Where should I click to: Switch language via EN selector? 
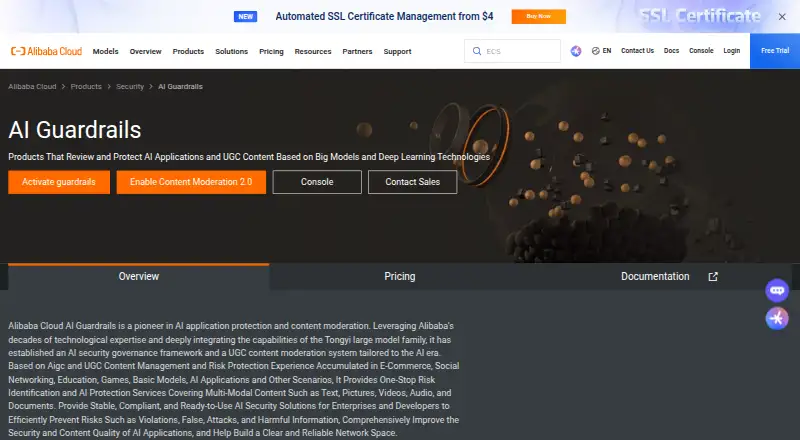pyautogui.click(x=607, y=51)
